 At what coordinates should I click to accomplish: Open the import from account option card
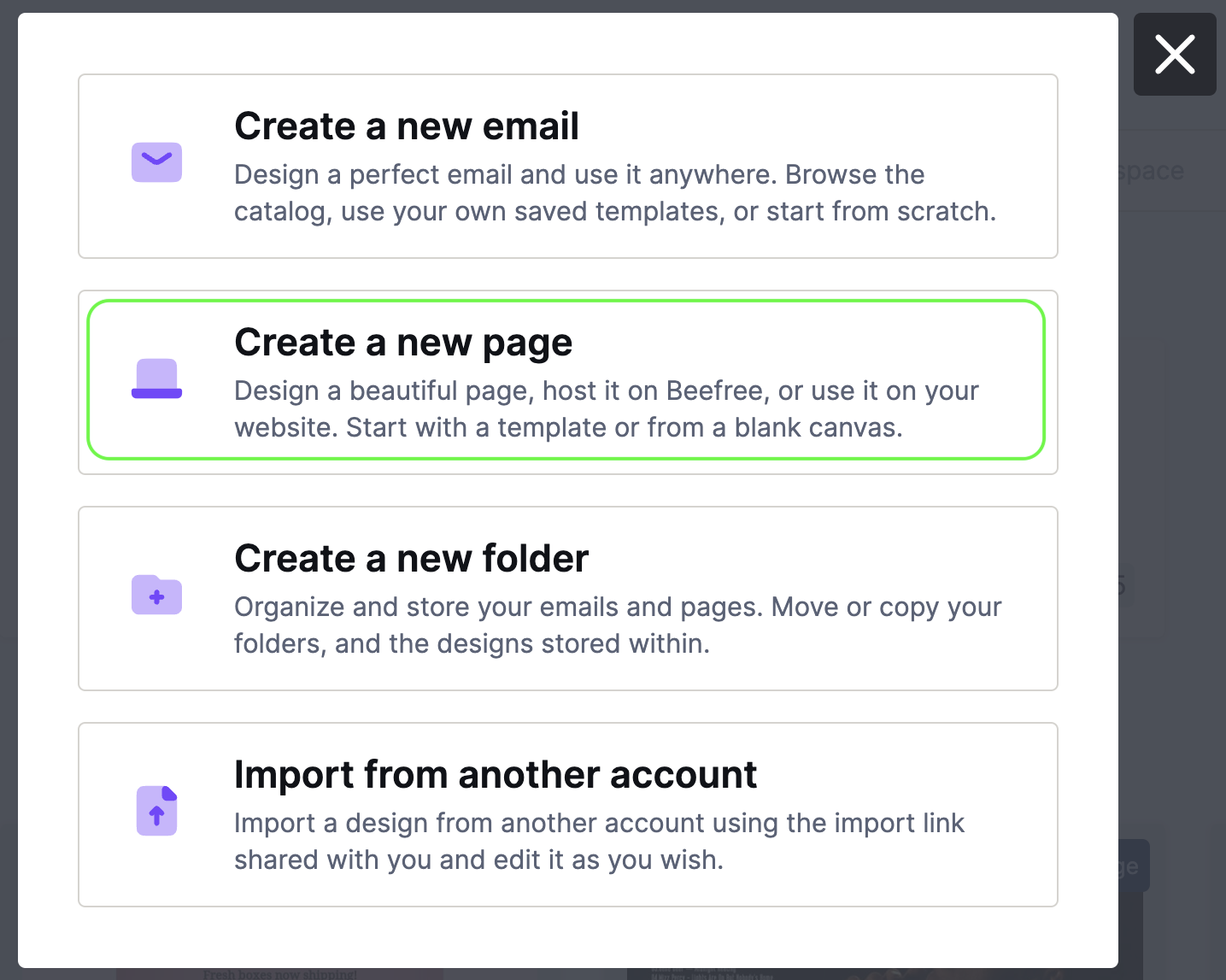[568, 814]
